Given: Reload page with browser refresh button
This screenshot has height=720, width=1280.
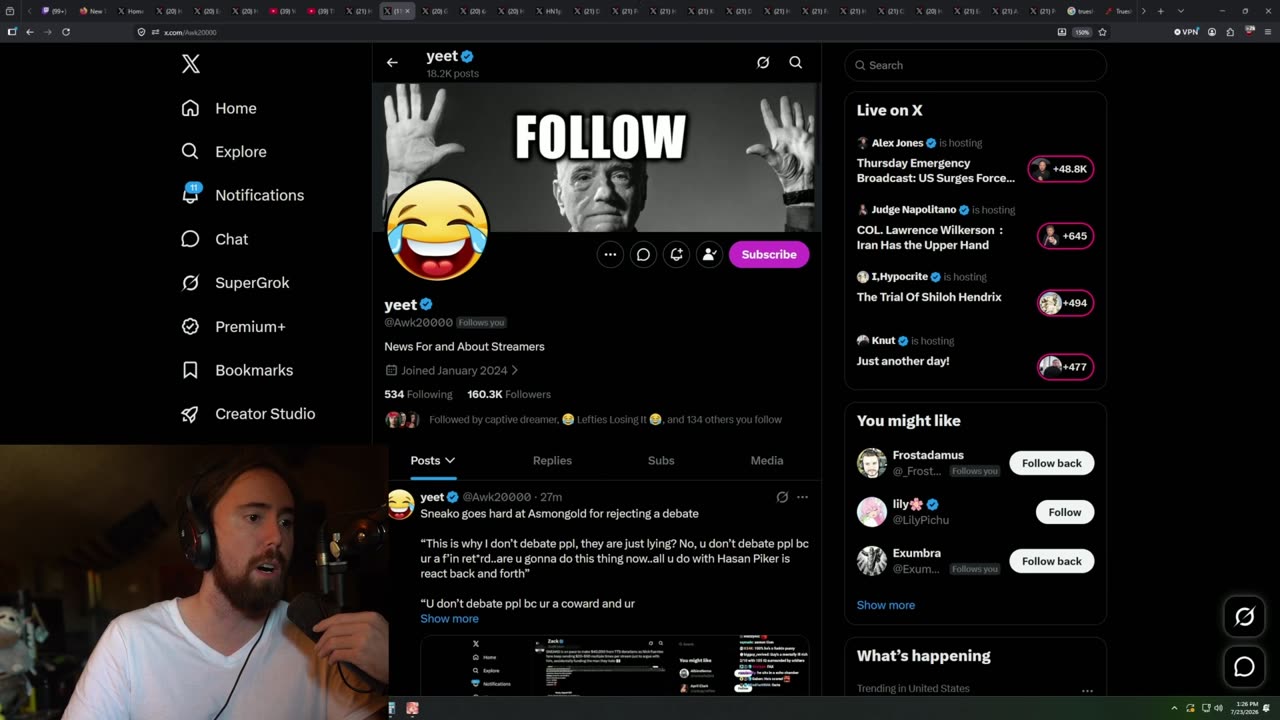Looking at the screenshot, I should point(66,32).
